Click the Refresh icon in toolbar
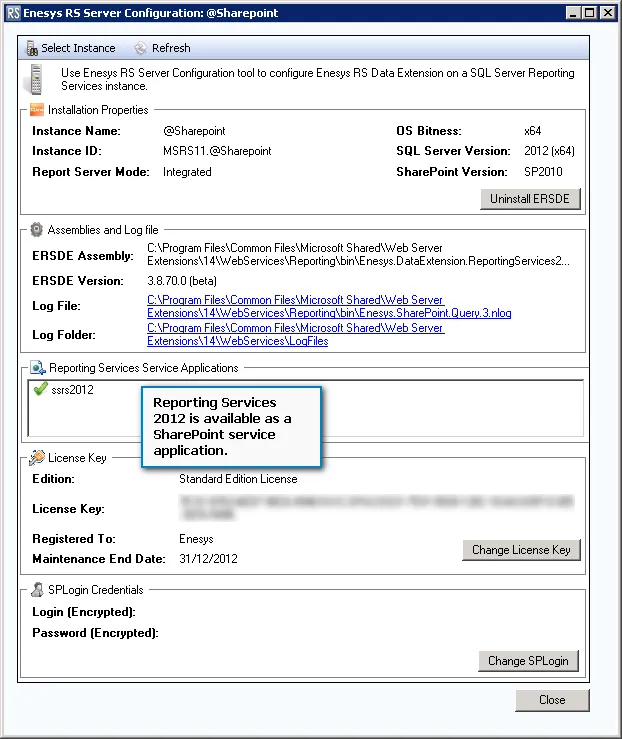The height and width of the screenshot is (739, 622). click(140, 48)
